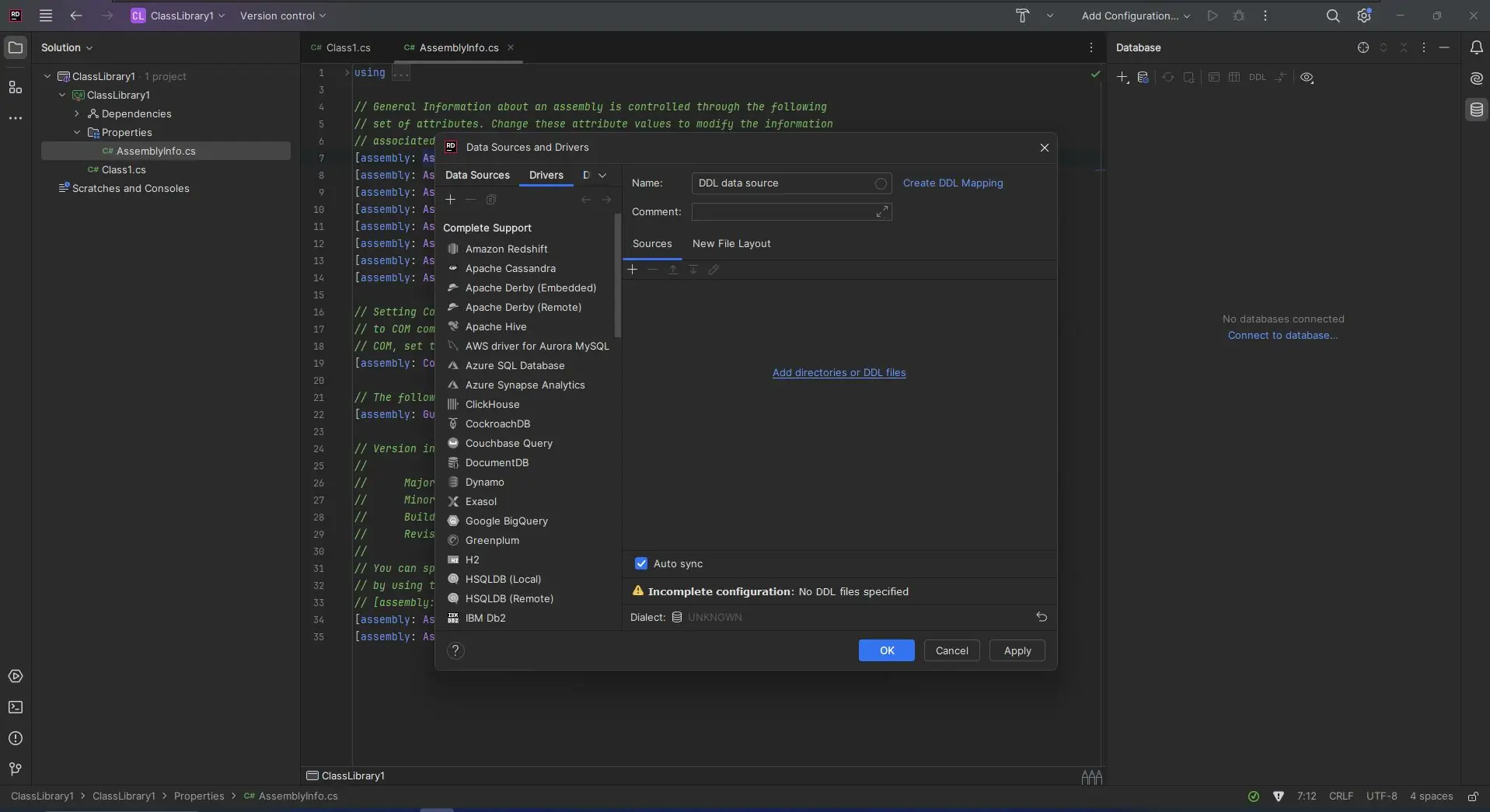Toggle the eye view options in Database toolbar
1490x812 pixels.
1307,78
